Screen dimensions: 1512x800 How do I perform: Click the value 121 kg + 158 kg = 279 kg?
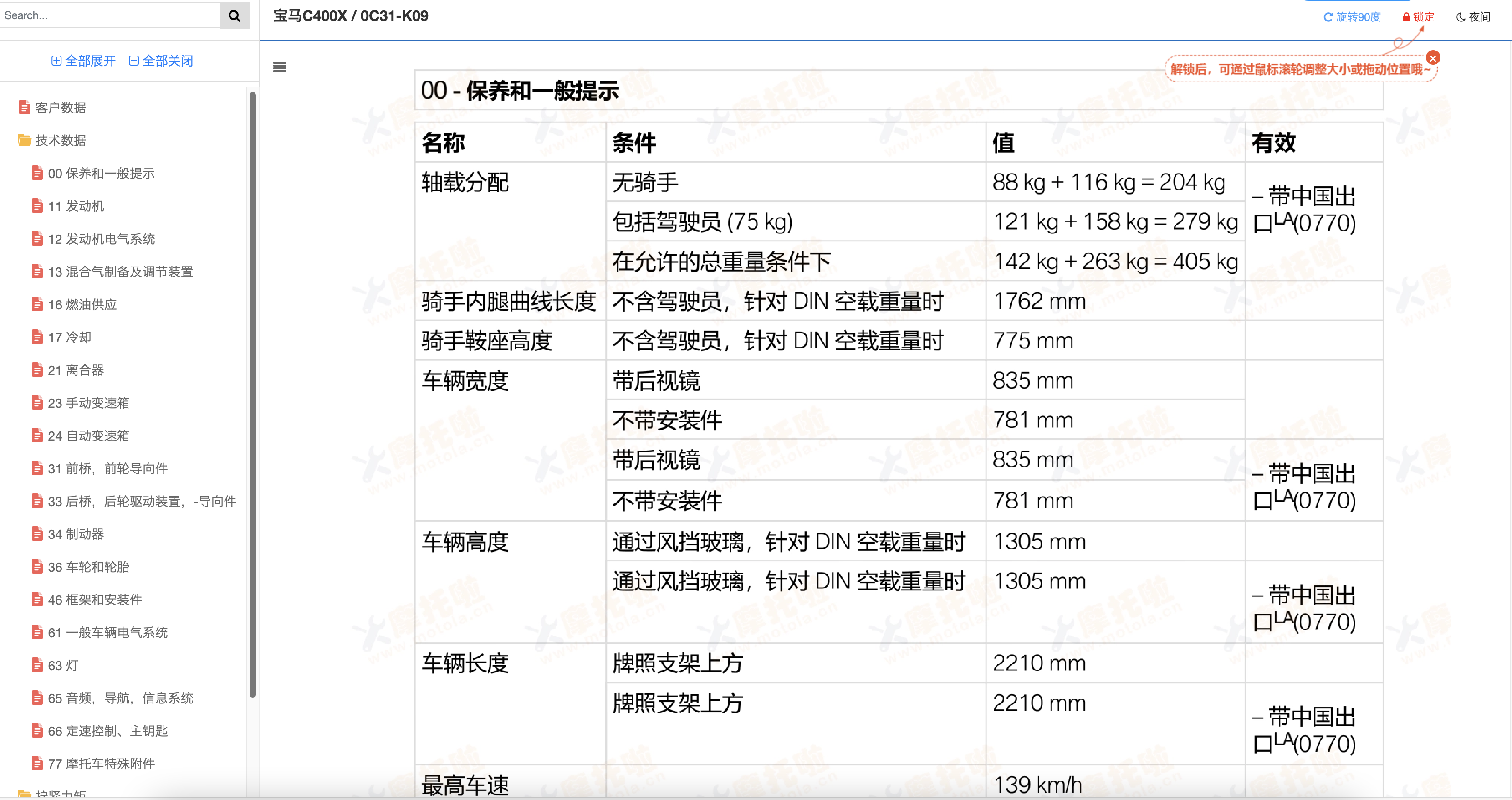tap(1115, 222)
